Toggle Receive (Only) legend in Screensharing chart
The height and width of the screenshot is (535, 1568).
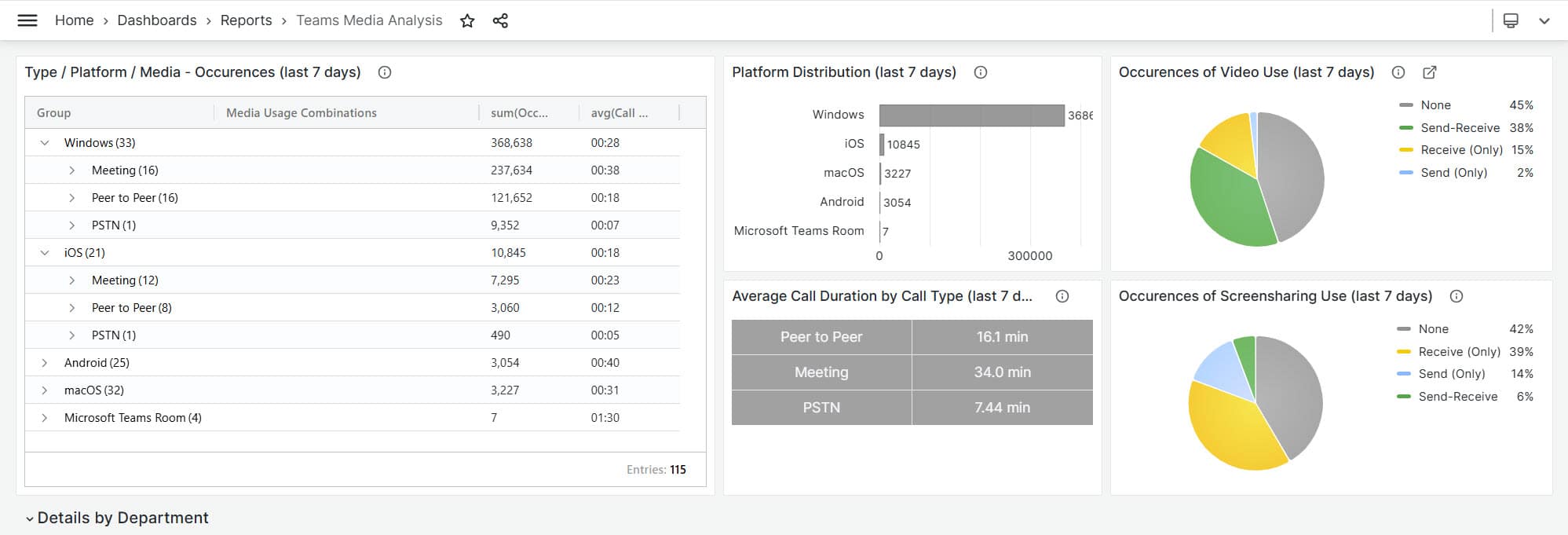1458,352
